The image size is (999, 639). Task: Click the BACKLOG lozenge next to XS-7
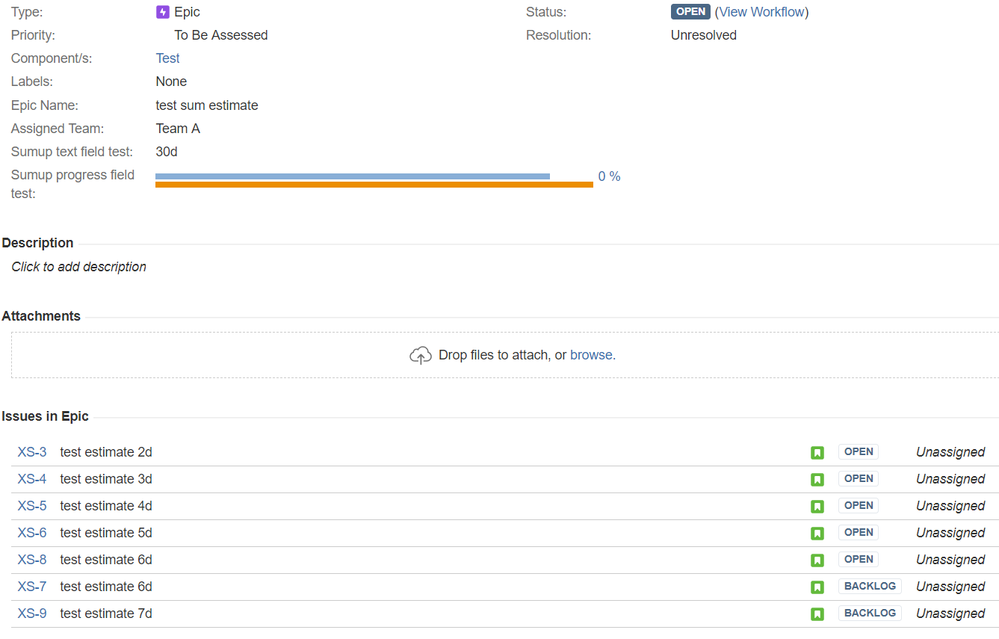point(869,586)
